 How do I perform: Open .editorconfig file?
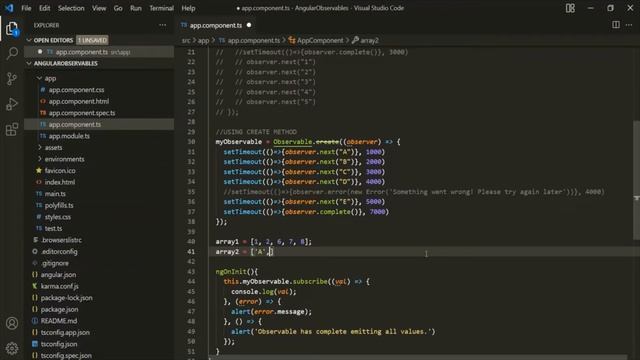click(59, 251)
